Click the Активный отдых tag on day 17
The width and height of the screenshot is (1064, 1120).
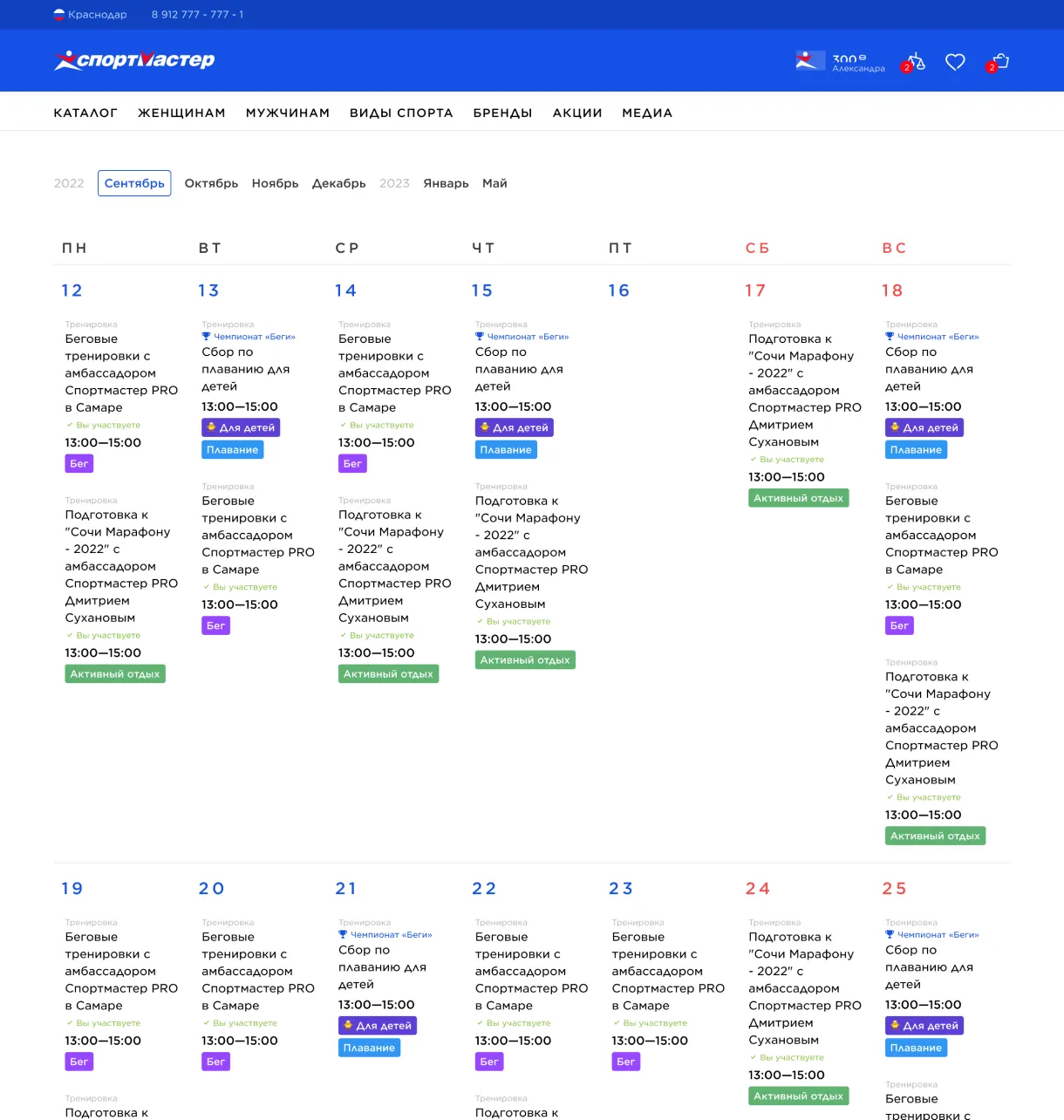point(799,498)
